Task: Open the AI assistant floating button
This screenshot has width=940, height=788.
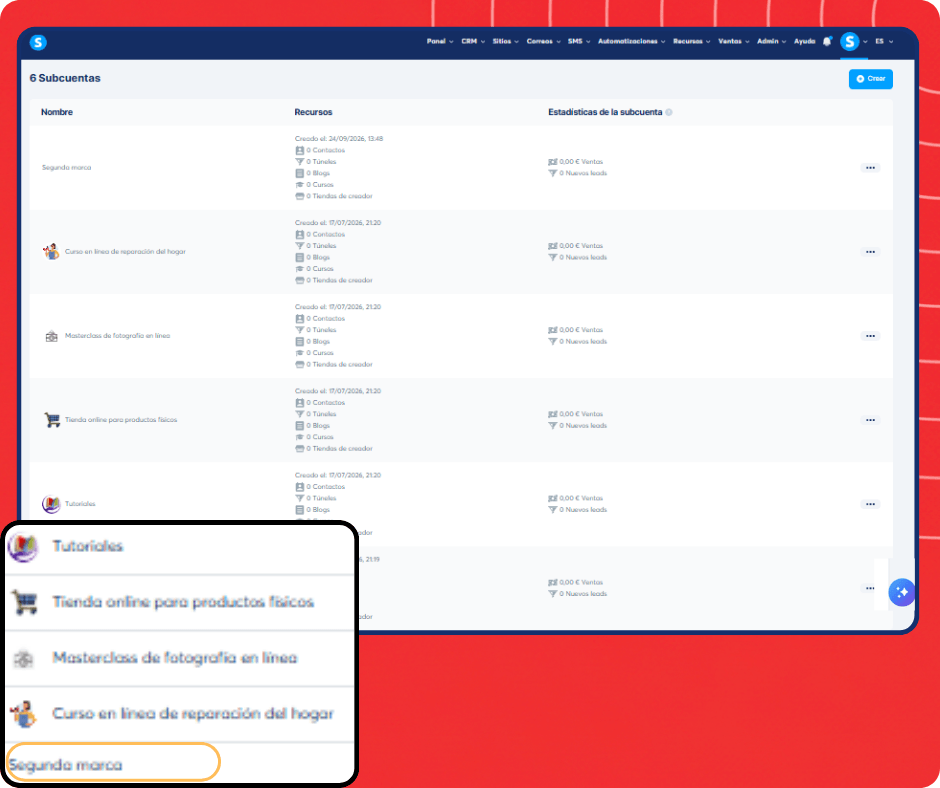Action: tap(901, 592)
